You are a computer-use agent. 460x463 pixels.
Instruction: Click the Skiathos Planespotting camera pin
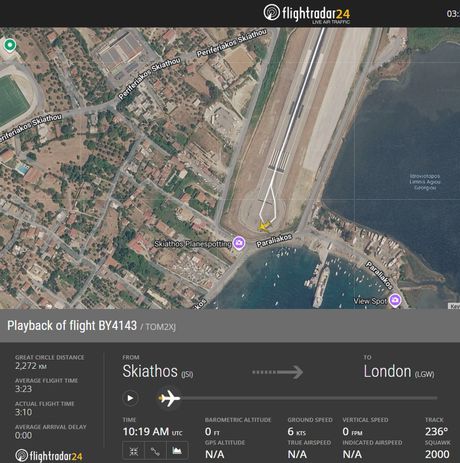[x=239, y=243]
